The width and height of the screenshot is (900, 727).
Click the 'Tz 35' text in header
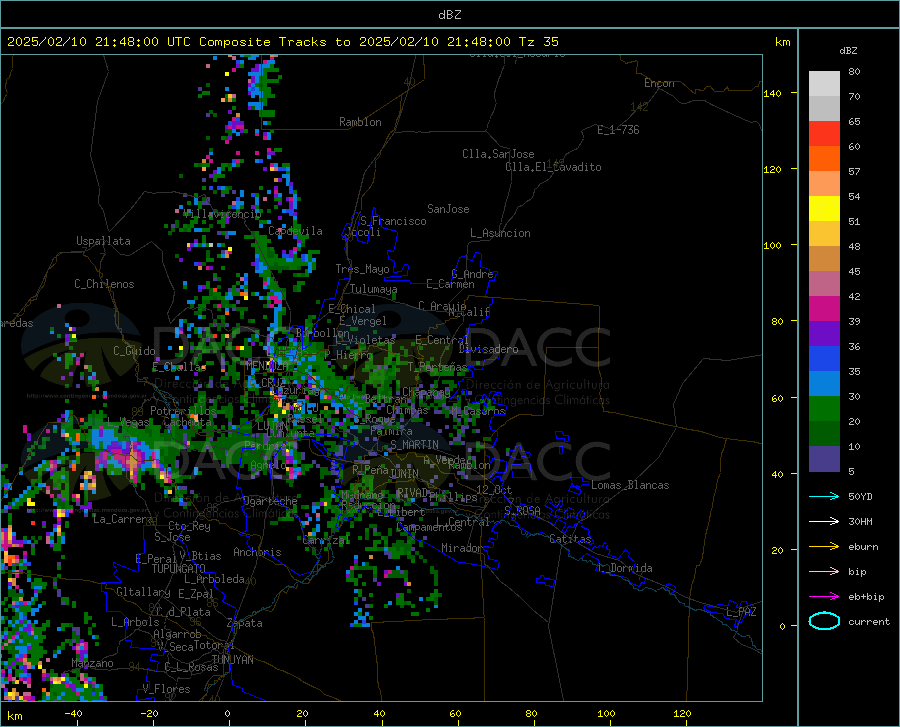(x=538, y=42)
